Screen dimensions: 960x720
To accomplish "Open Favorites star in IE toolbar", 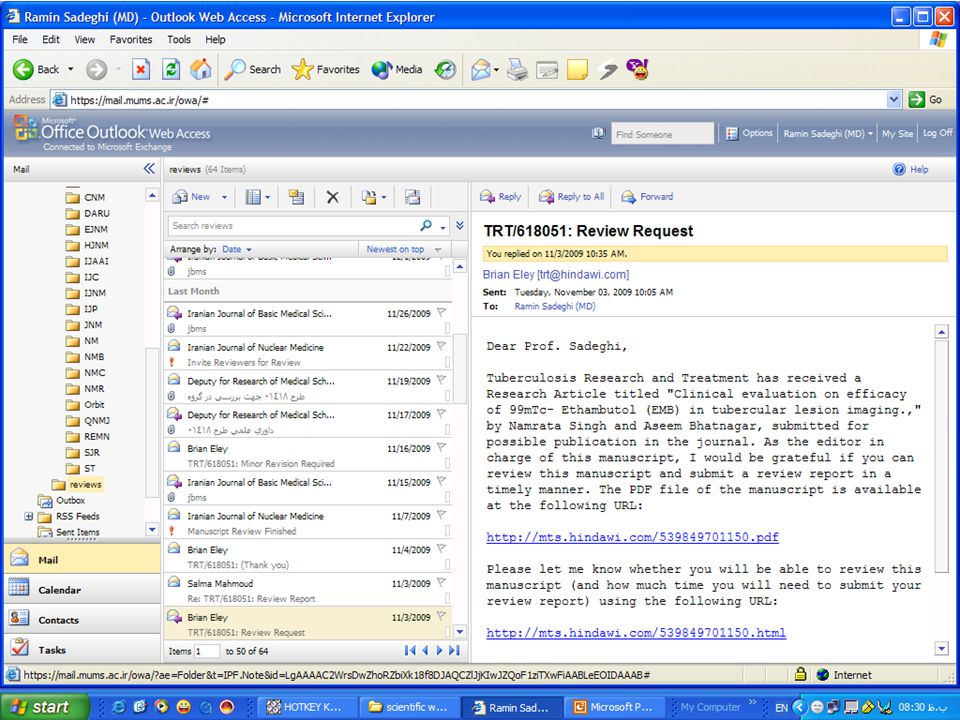I will (x=325, y=69).
